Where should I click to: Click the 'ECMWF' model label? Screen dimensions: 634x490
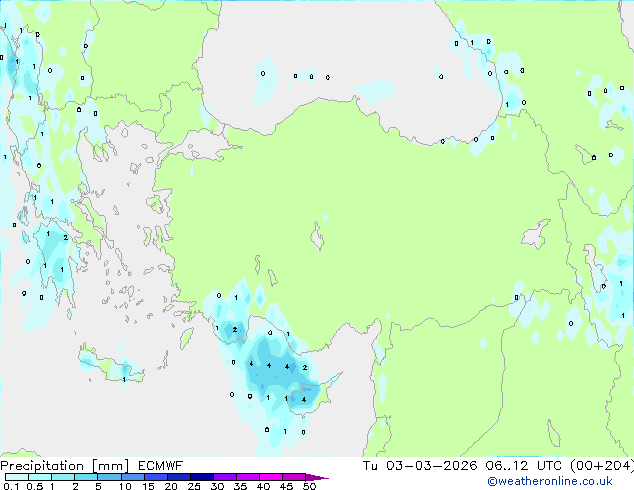click(160, 466)
